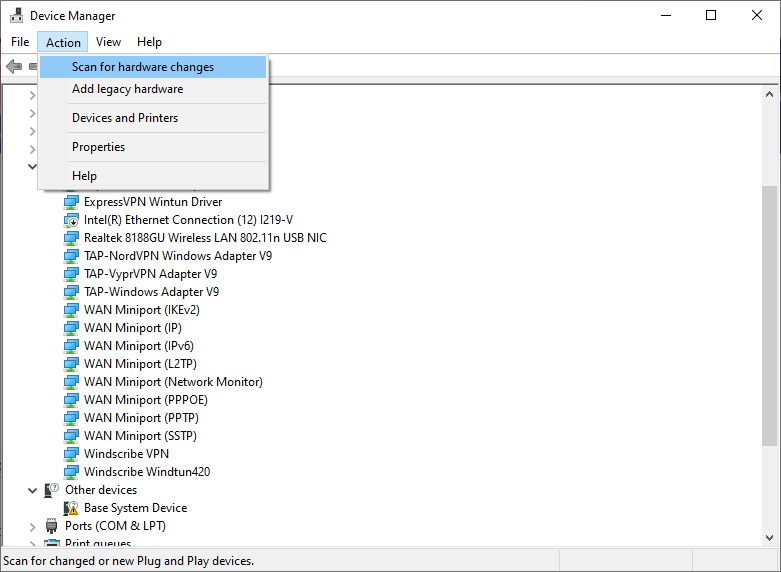Click the WAN Miniport (IPv6) icon
This screenshot has height=572, width=781.
coord(71,346)
